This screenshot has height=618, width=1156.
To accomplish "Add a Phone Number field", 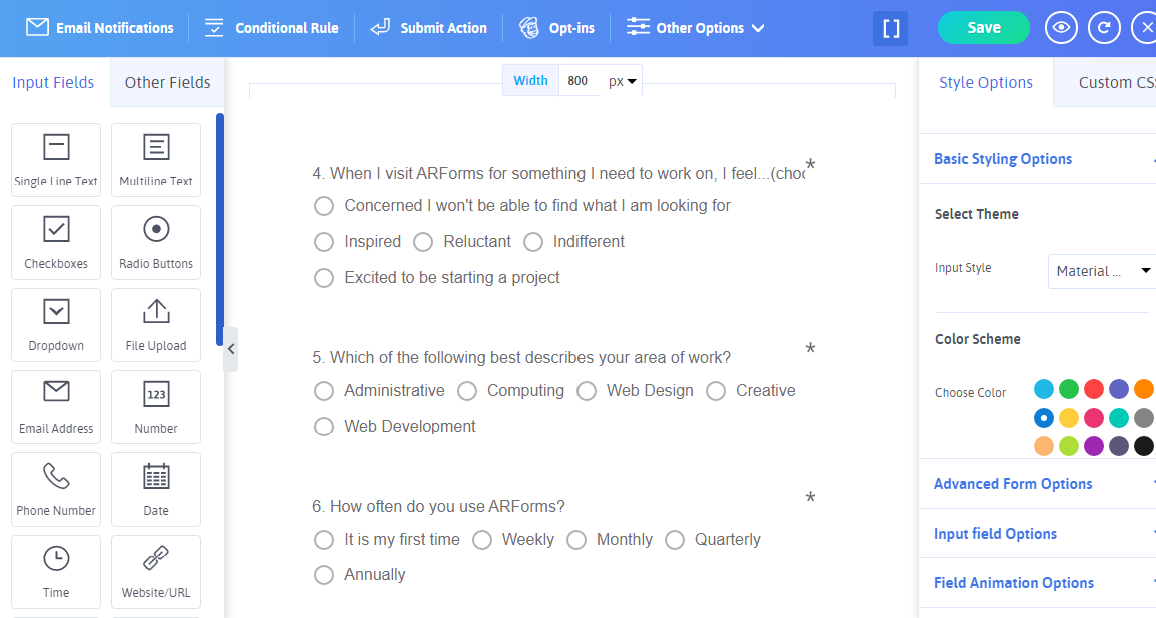I will point(56,488).
